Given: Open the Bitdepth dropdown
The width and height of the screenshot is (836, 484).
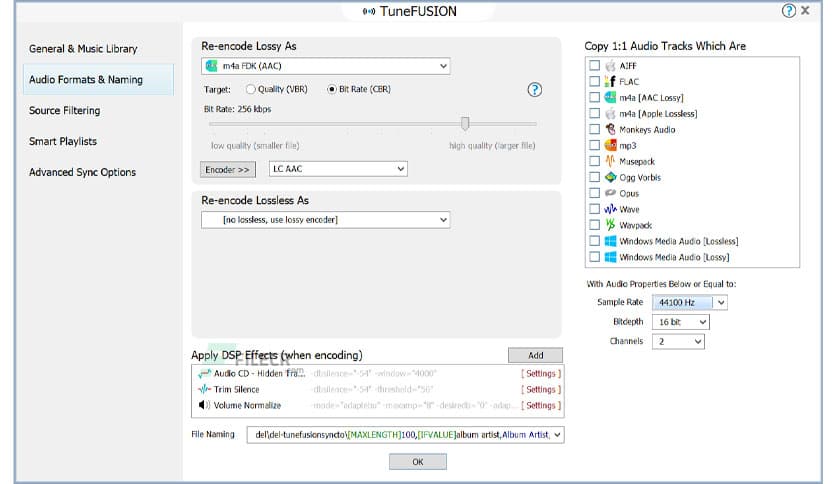Looking at the screenshot, I should (x=681, y=322).
